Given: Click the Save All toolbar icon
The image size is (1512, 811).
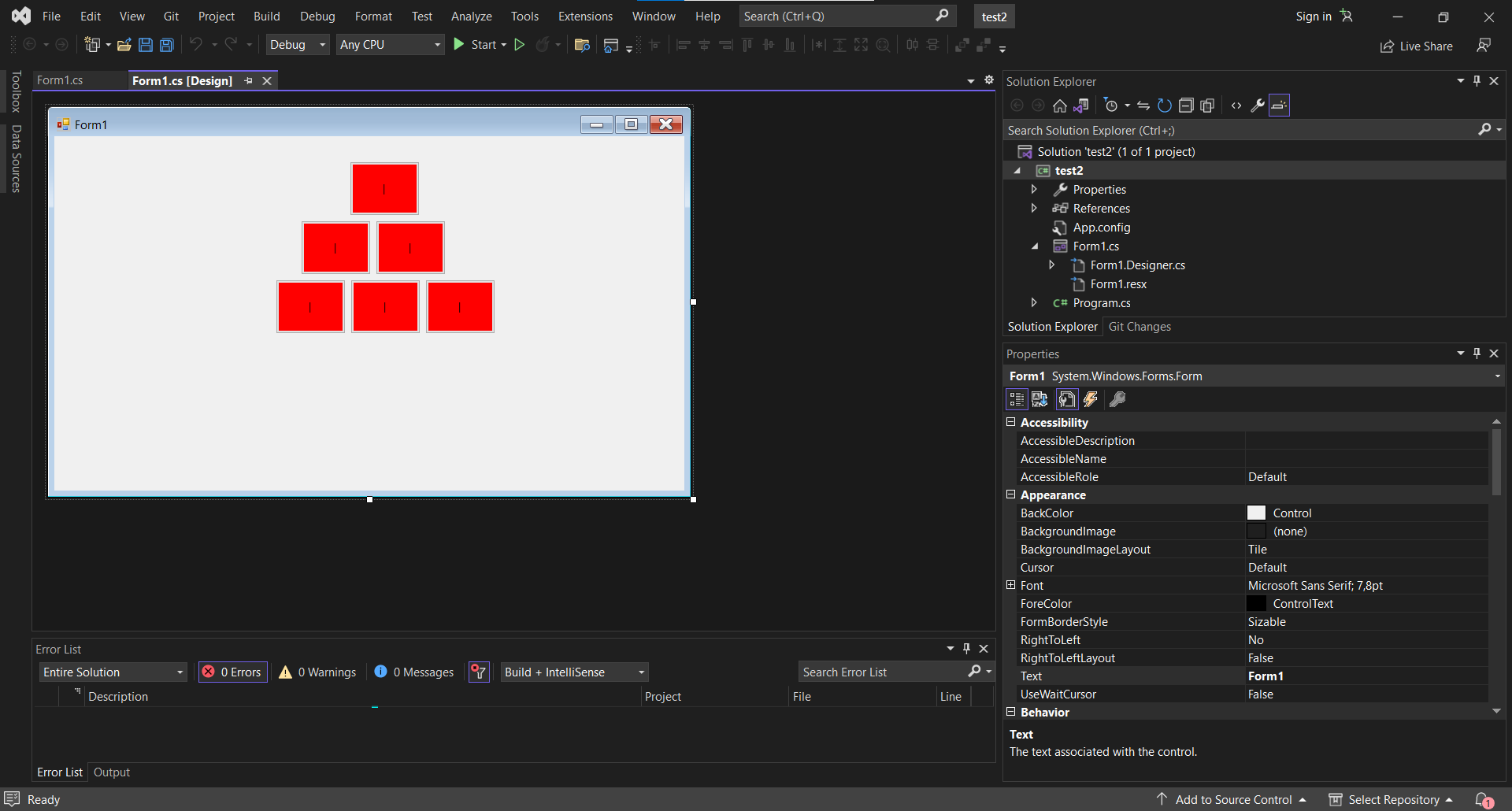Looking at the screenshot, I should (167, 45).
